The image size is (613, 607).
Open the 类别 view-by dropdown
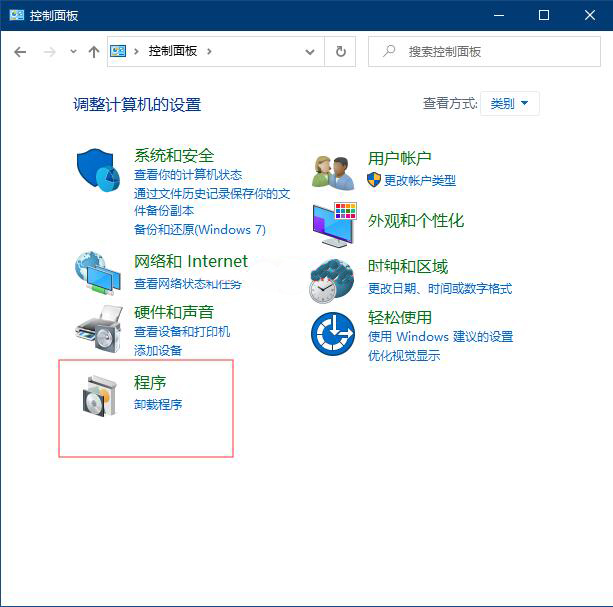tap(509, 104)
